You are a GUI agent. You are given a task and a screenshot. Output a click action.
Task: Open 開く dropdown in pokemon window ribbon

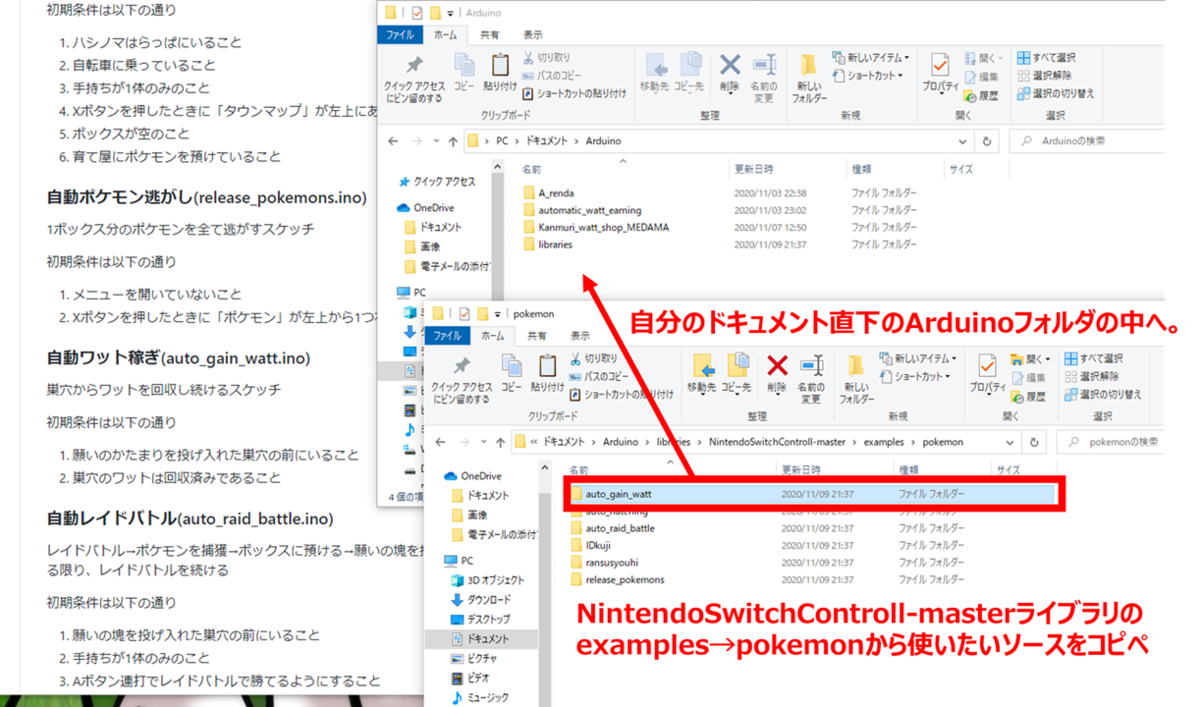coord(1030,358)
